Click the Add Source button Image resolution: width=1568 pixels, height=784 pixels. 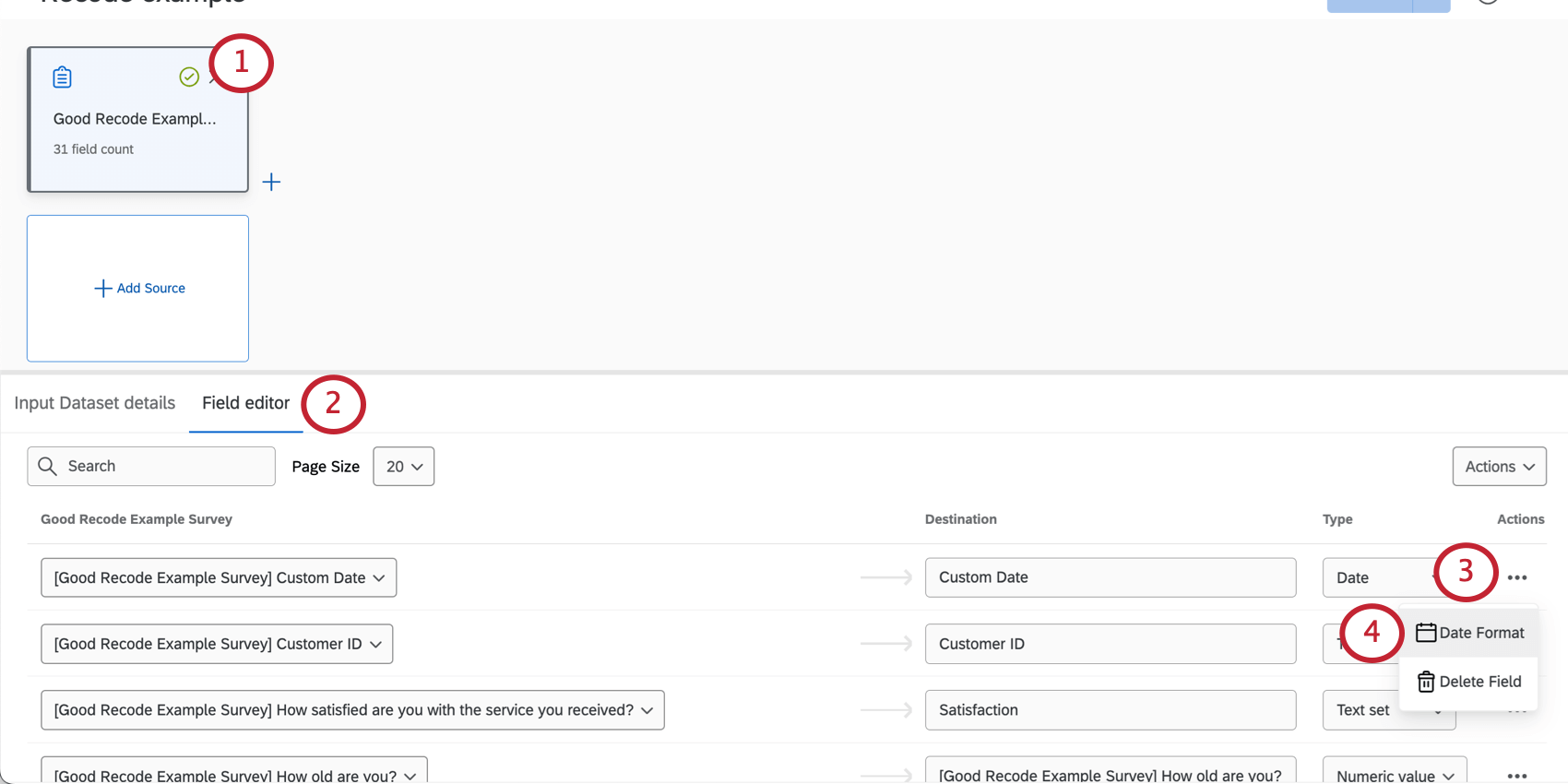(139, 289)
